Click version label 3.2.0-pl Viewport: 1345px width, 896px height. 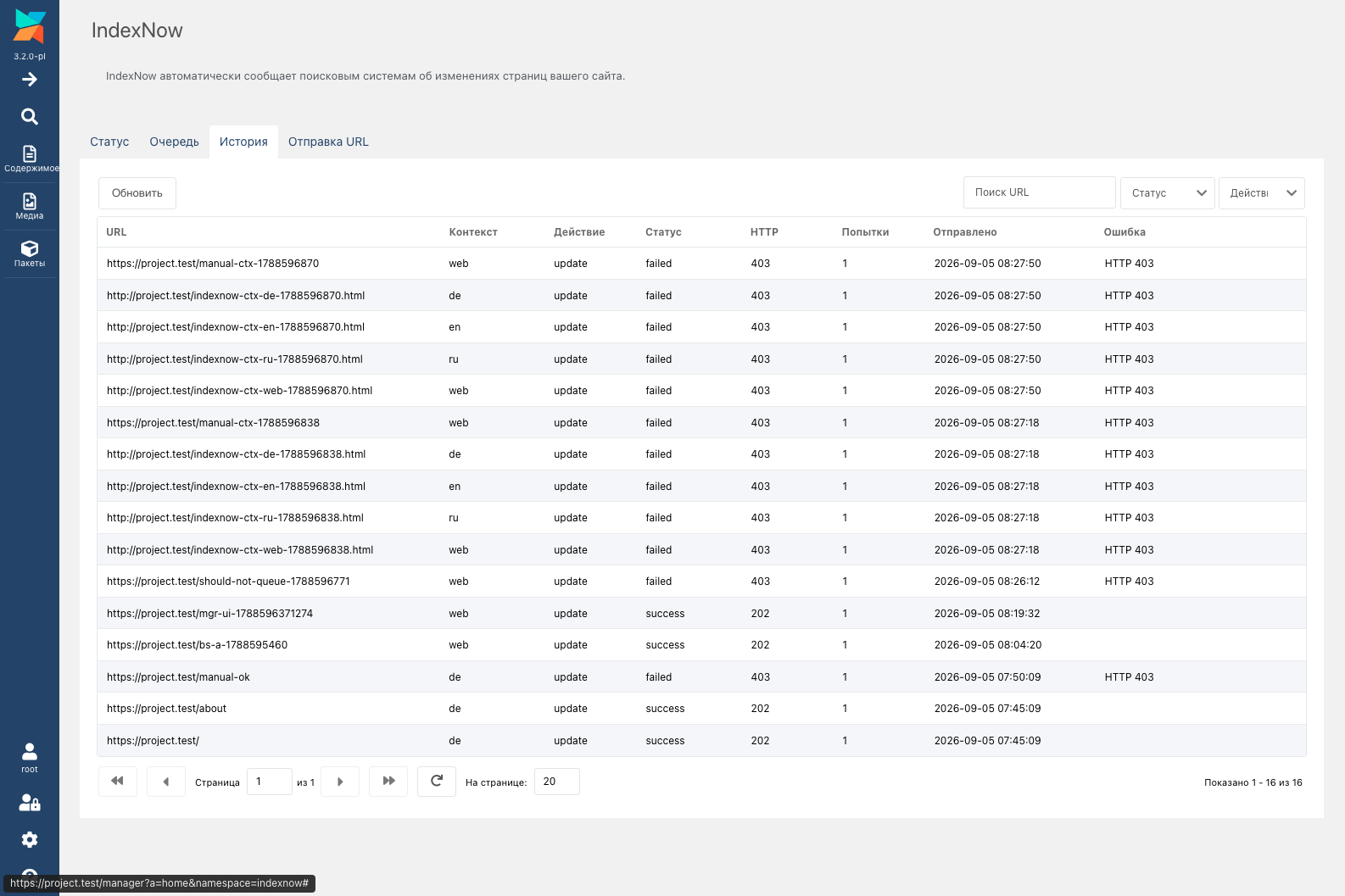pos(30,57)
